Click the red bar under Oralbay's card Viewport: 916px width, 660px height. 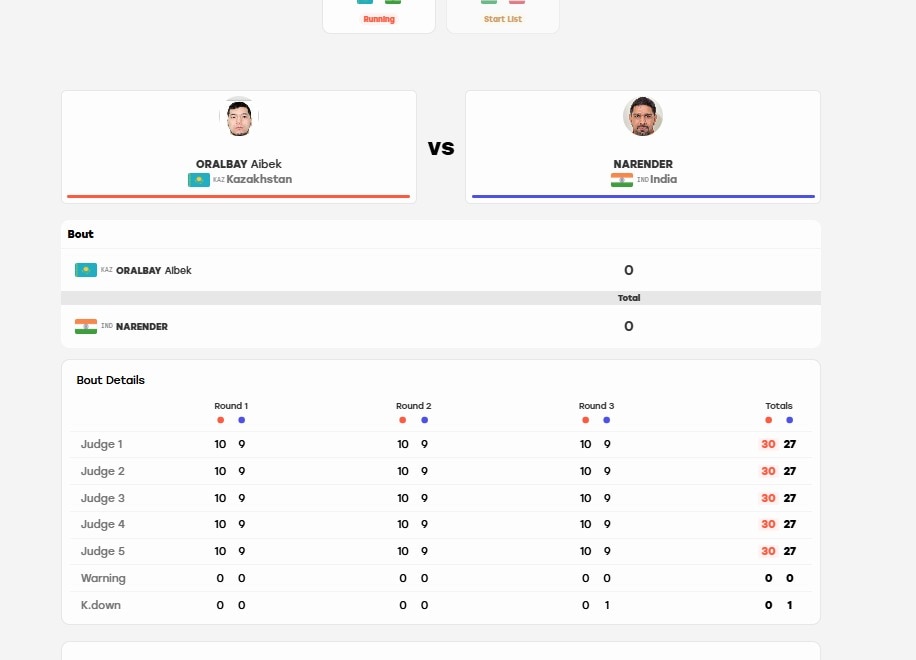tap(238, 196)
